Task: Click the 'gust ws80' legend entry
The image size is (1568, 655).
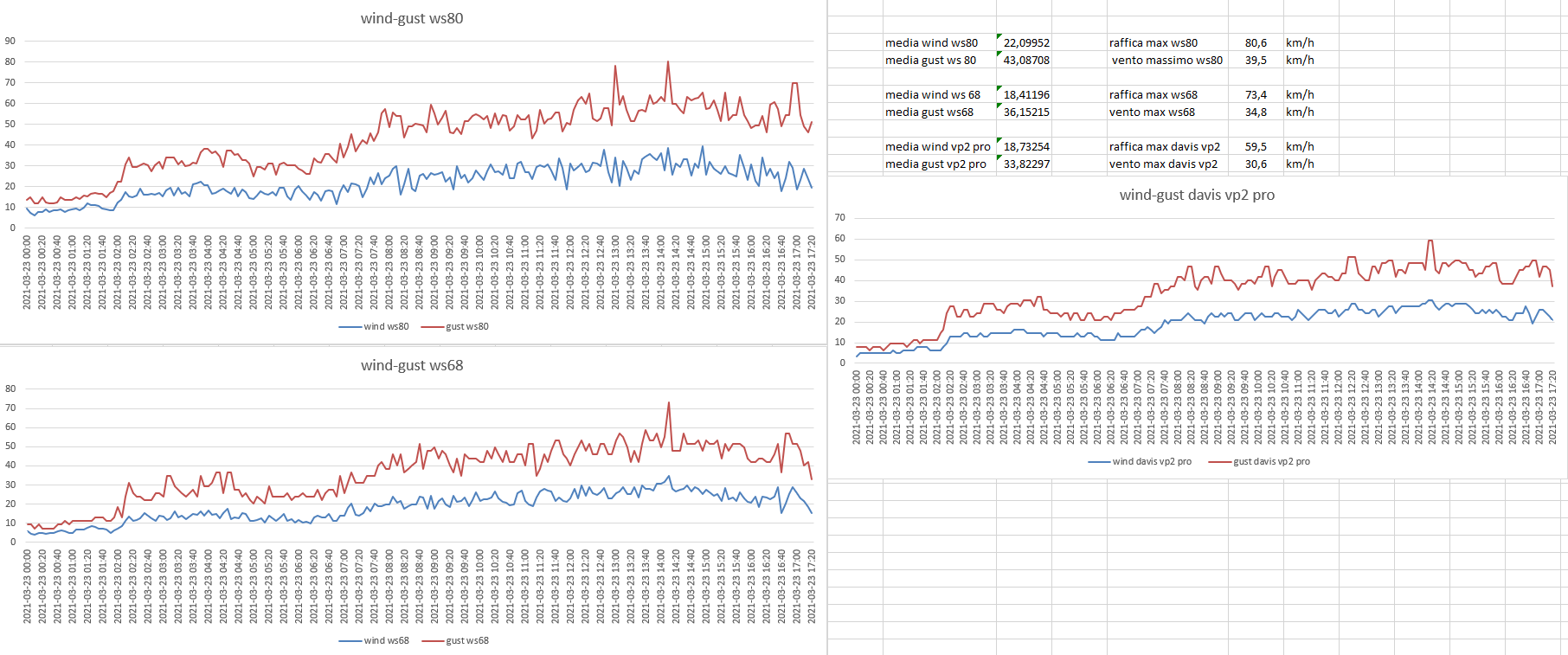Action: tap(455, 326)
